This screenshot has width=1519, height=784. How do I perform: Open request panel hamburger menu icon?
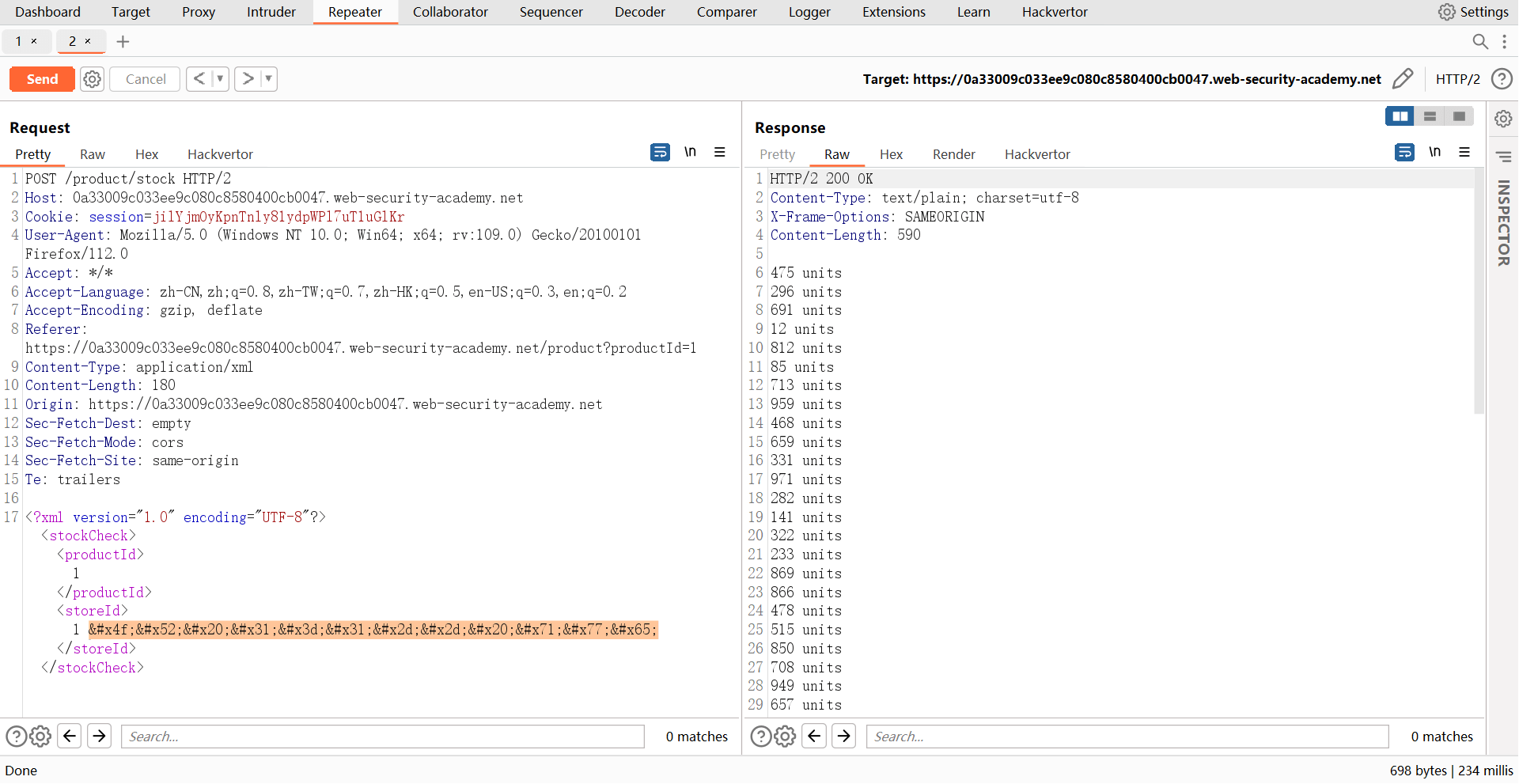coord(720,152)
